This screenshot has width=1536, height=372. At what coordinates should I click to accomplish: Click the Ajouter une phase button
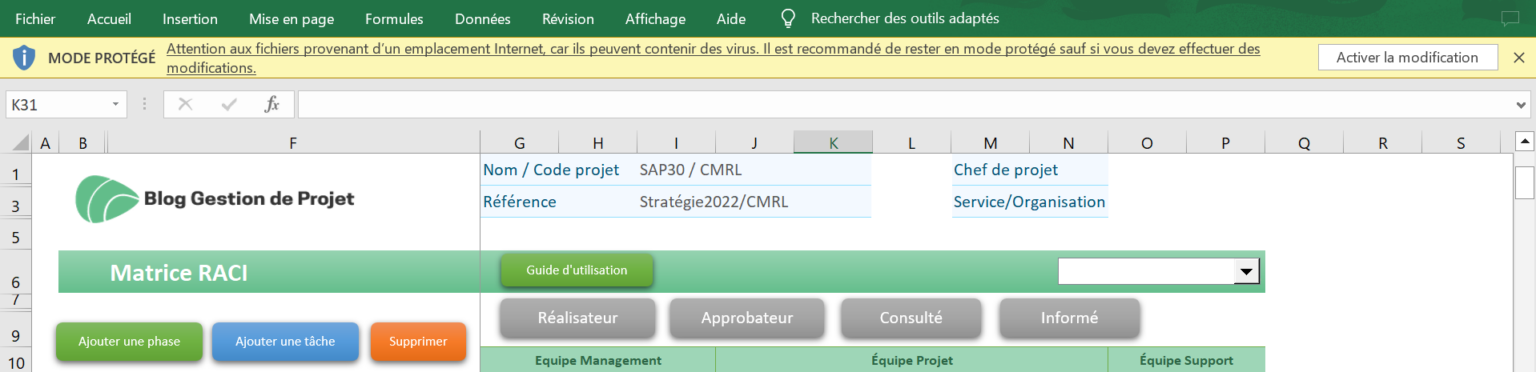(129, 341)
